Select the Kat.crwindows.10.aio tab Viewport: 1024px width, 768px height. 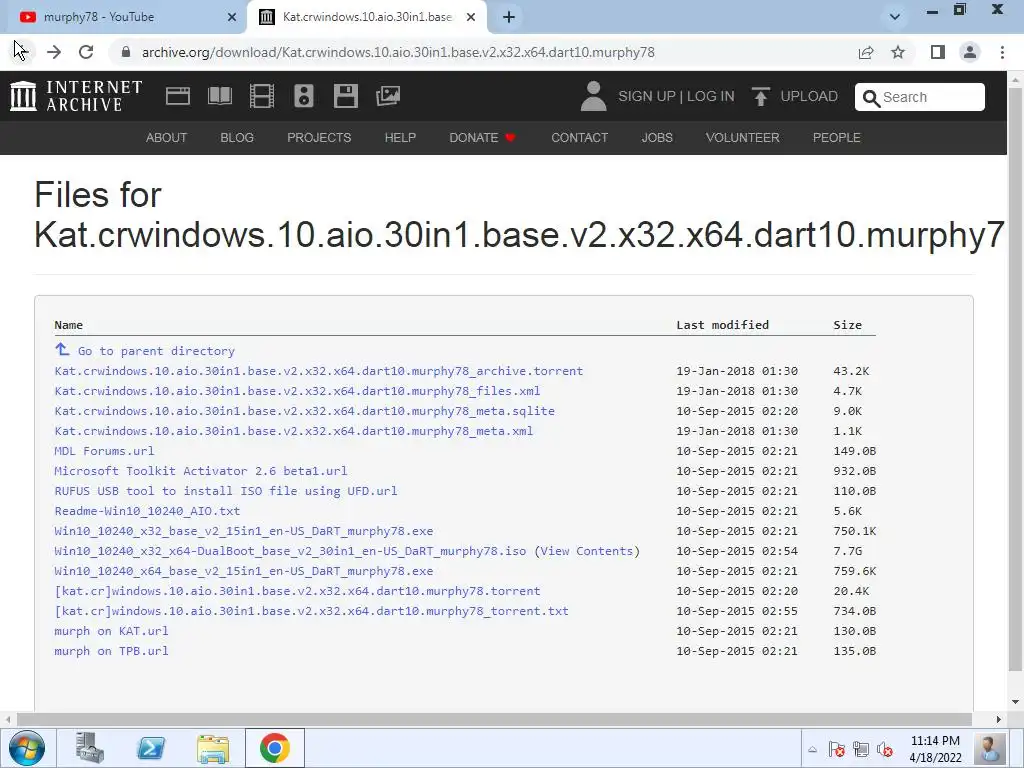point(367,17)
